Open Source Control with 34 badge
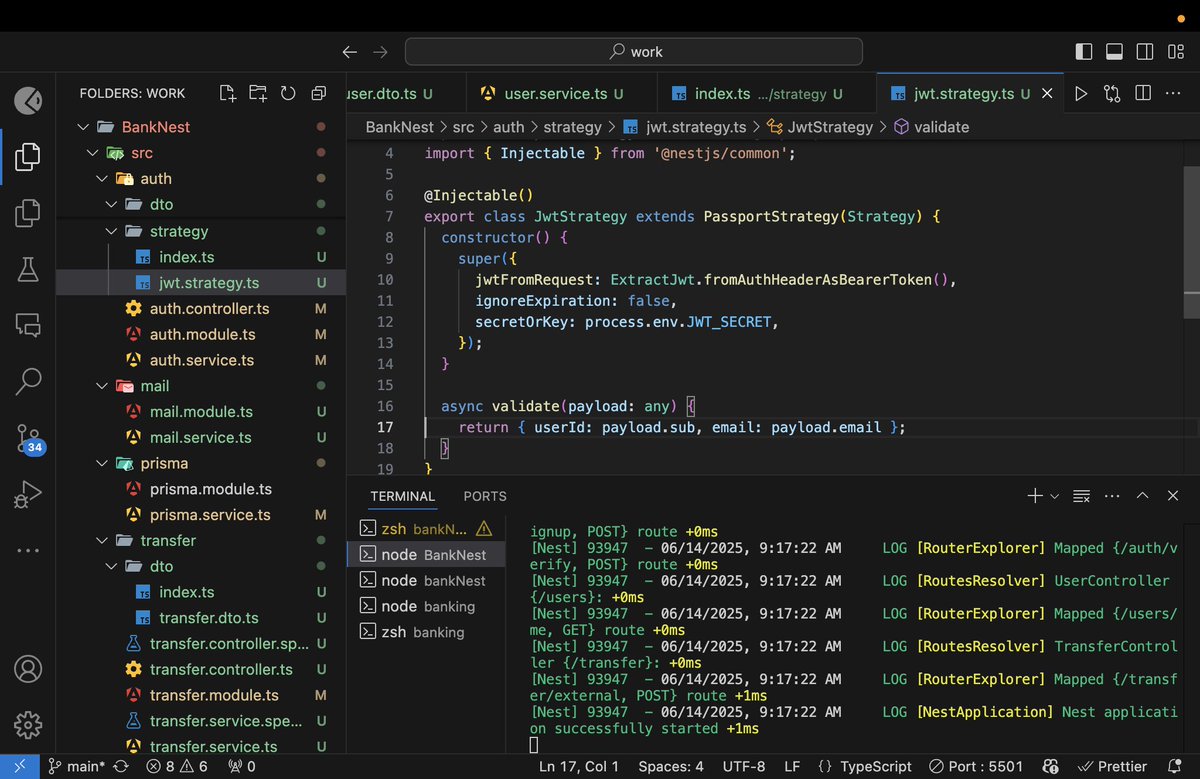 29,438
